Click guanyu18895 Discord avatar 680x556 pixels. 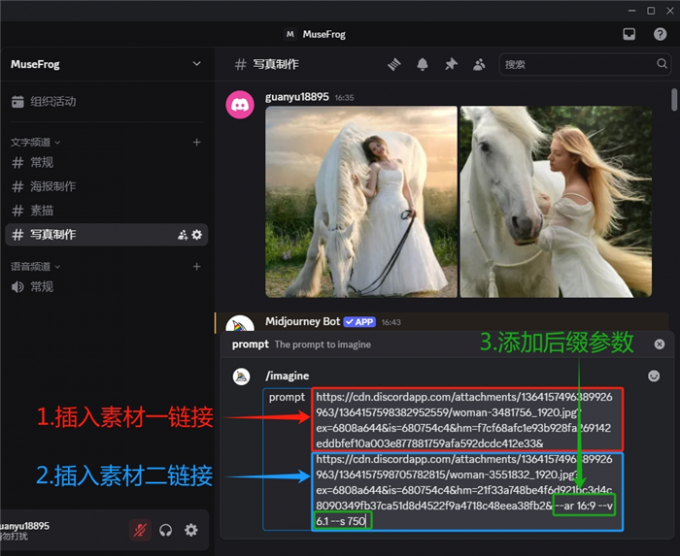240,105
